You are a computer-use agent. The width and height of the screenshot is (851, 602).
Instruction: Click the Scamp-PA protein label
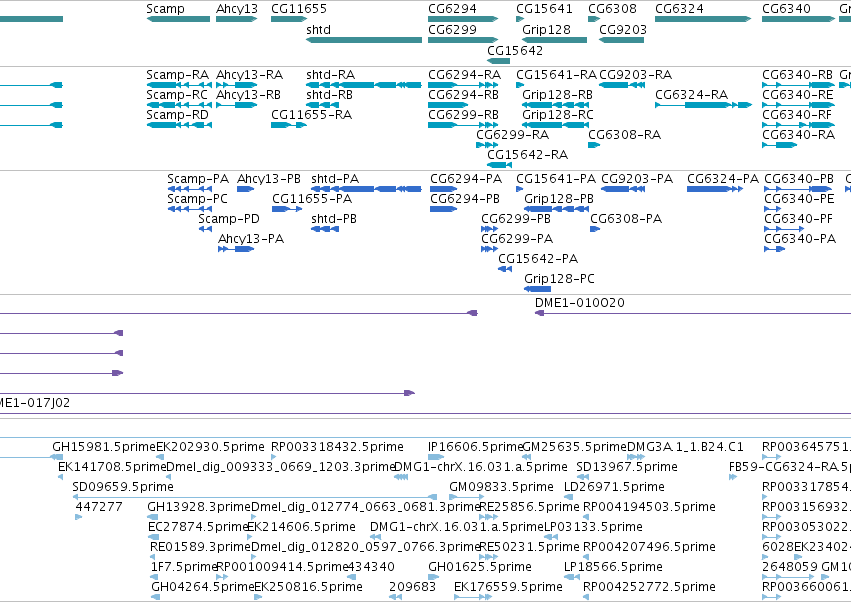pos(198,179)
